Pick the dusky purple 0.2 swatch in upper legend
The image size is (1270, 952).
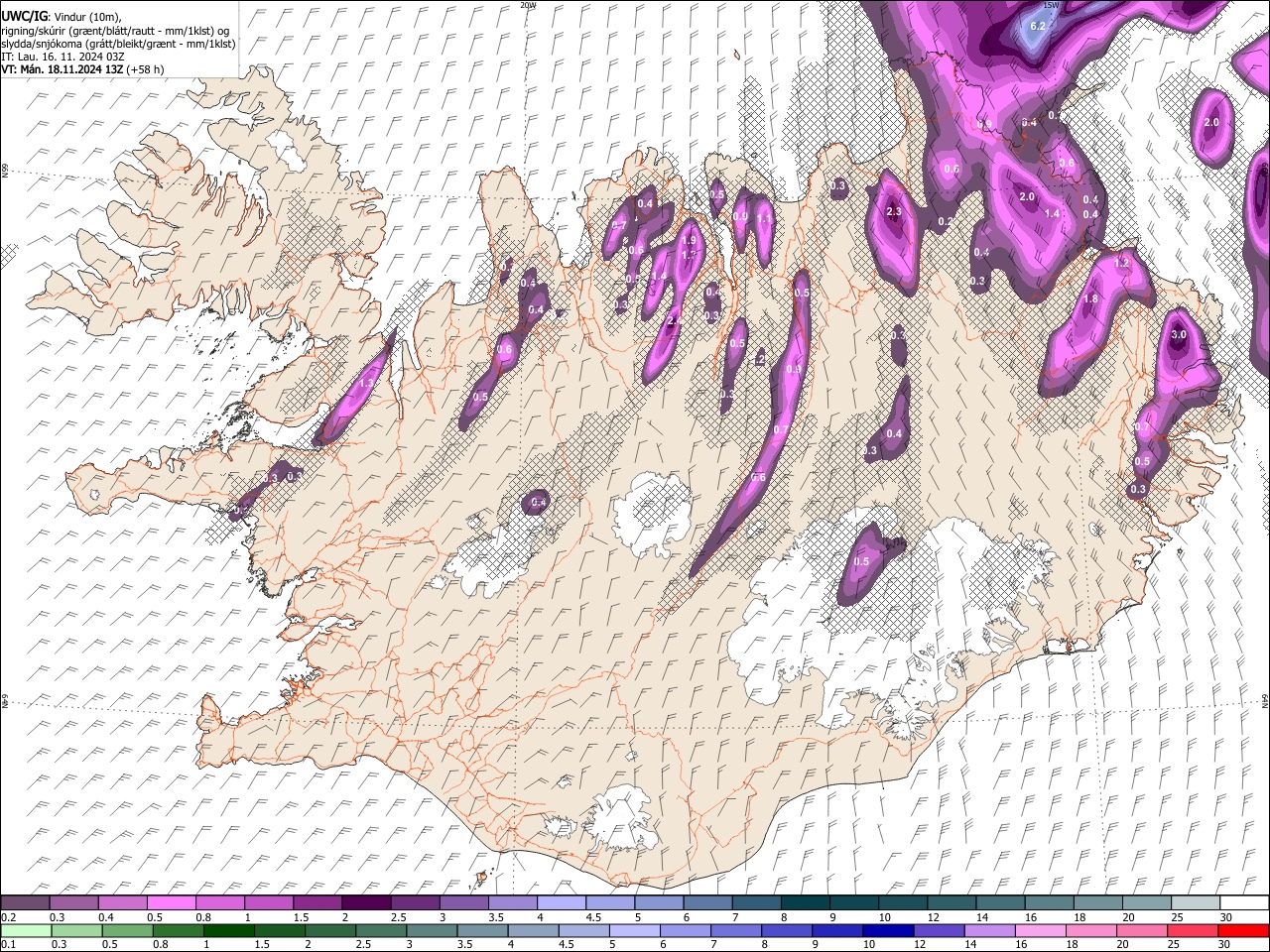click(25, 902)
